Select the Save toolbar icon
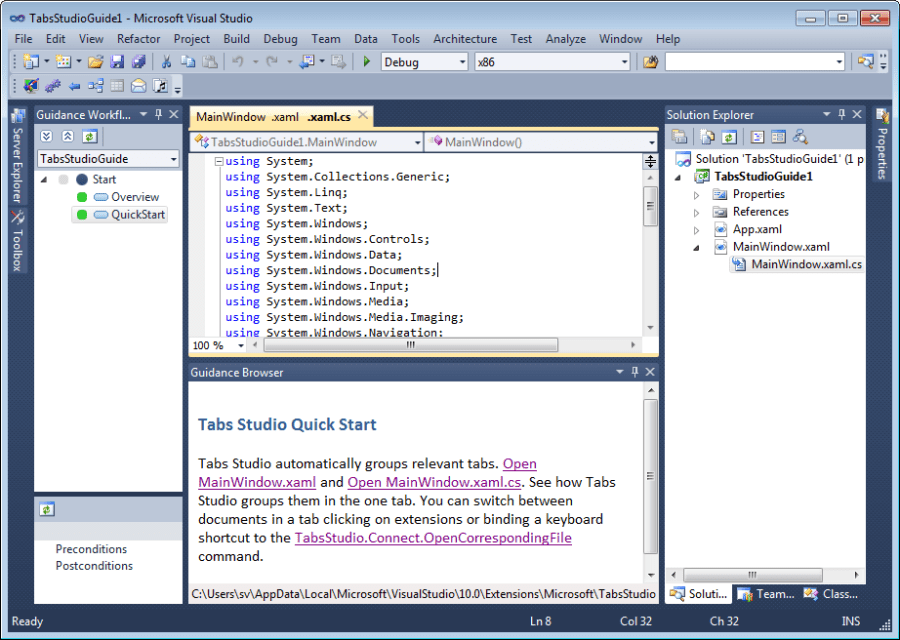This screenshot has height=640, width=900. pos(116,61)
